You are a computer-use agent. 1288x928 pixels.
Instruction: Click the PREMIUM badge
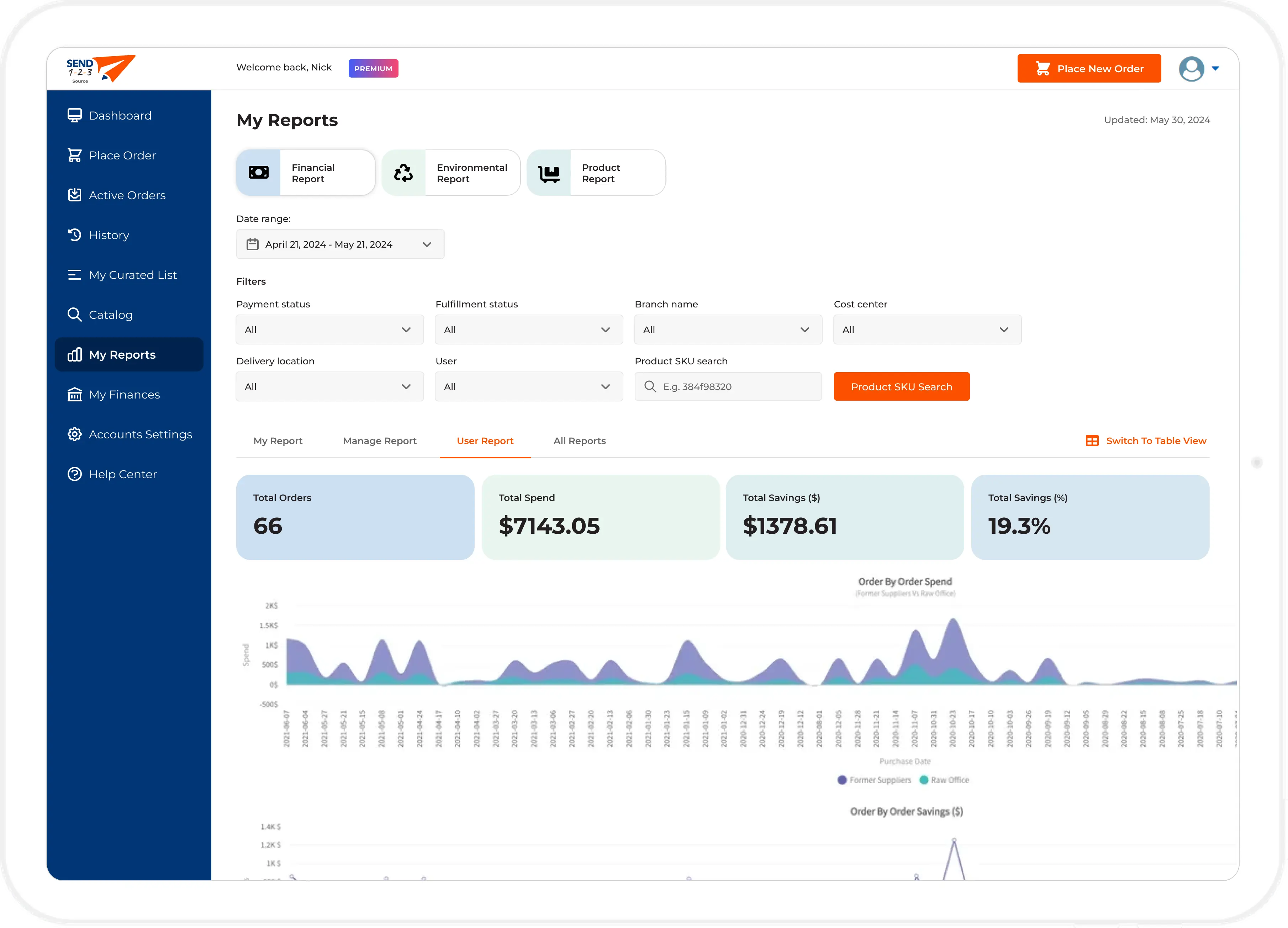pyautogui.click(x=373, y=69)
